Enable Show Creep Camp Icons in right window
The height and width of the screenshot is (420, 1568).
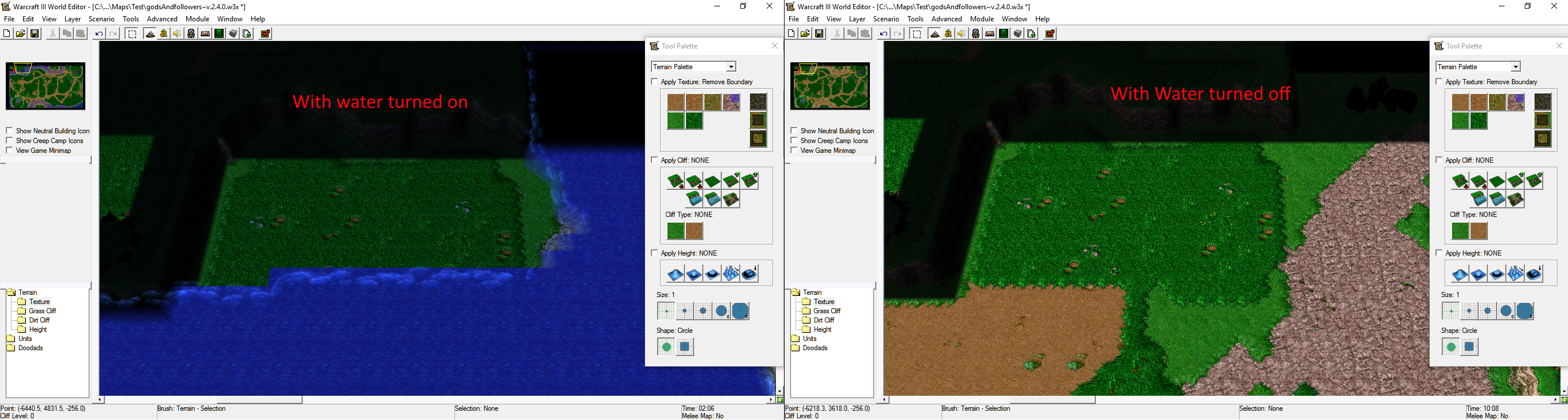[794, 140]
